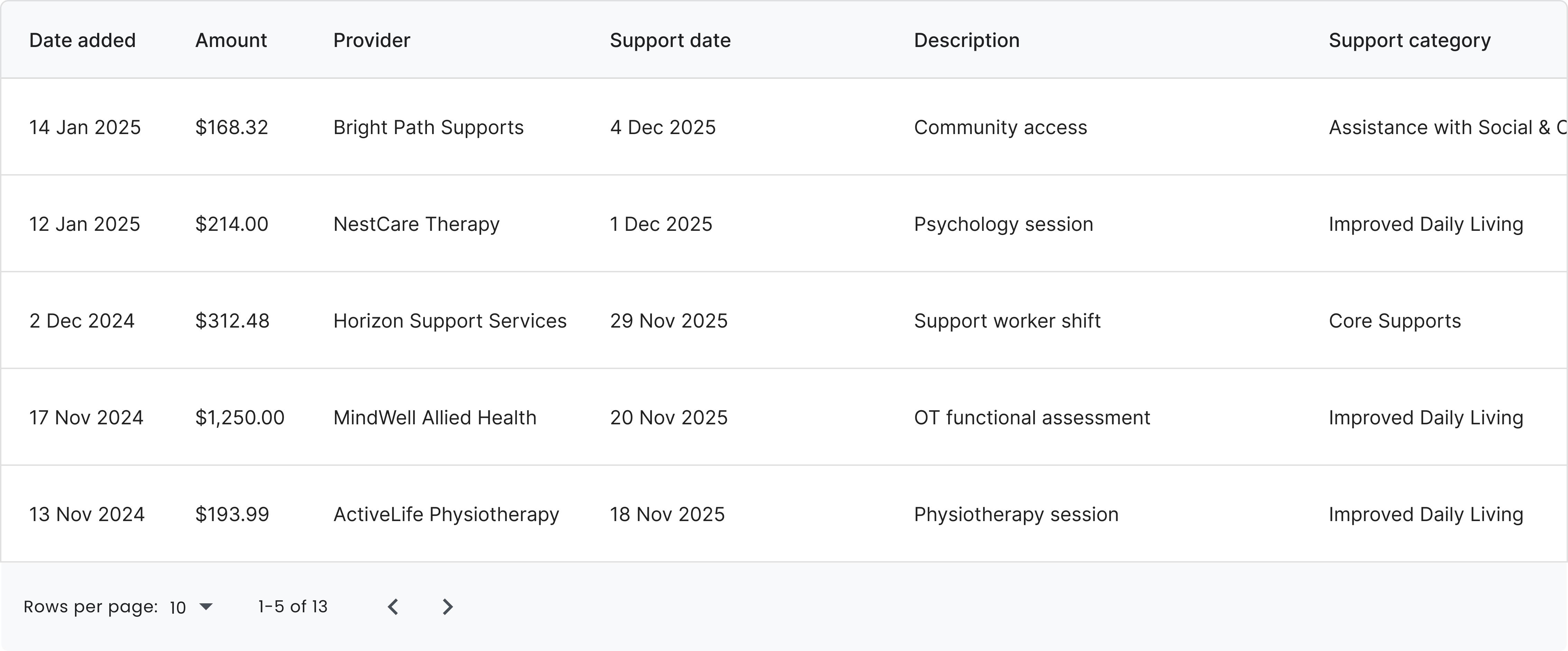Select the MindWell Allied Health row

point(784,417)
